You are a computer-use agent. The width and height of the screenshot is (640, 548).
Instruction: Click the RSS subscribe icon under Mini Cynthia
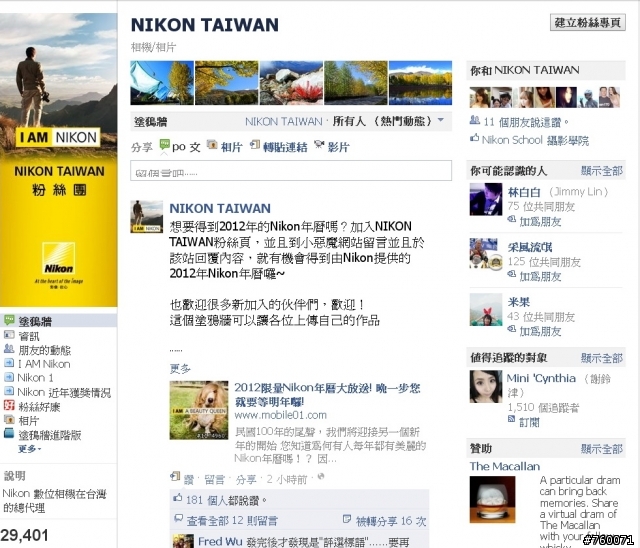tap(511, 419)
